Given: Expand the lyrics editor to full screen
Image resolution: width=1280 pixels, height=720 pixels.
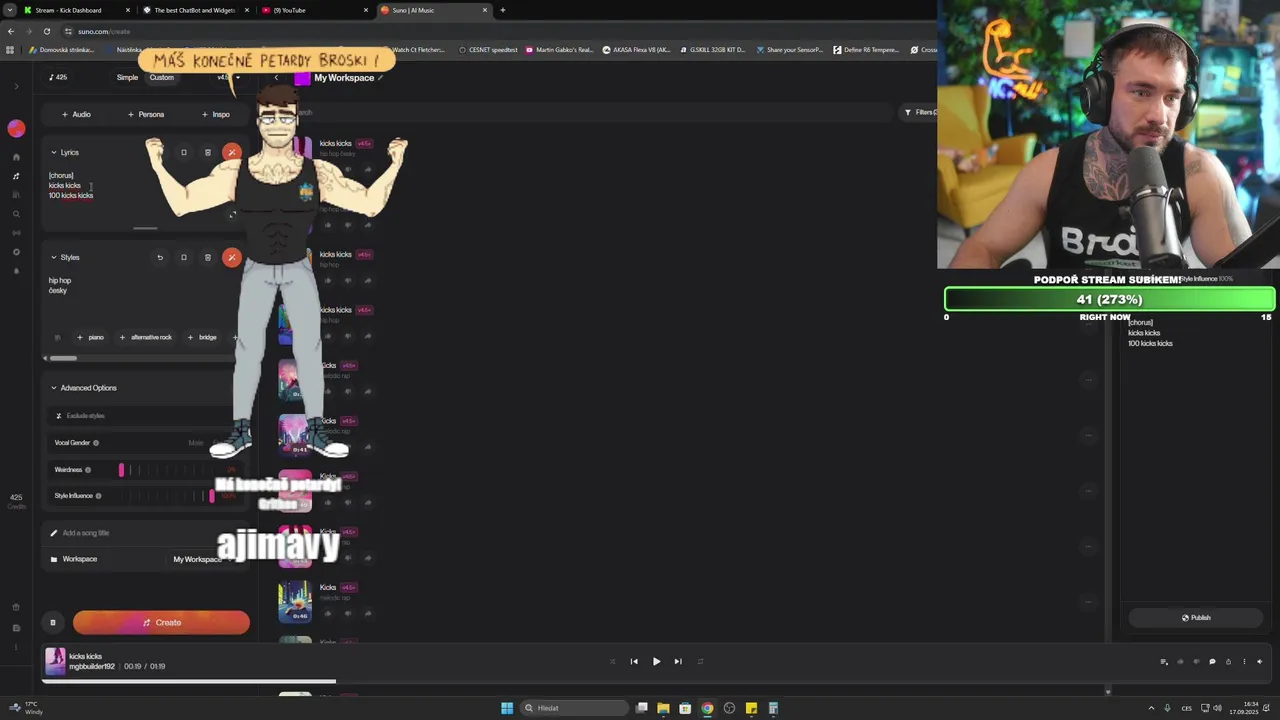Looking at the screenshot, I should point(232,214).
